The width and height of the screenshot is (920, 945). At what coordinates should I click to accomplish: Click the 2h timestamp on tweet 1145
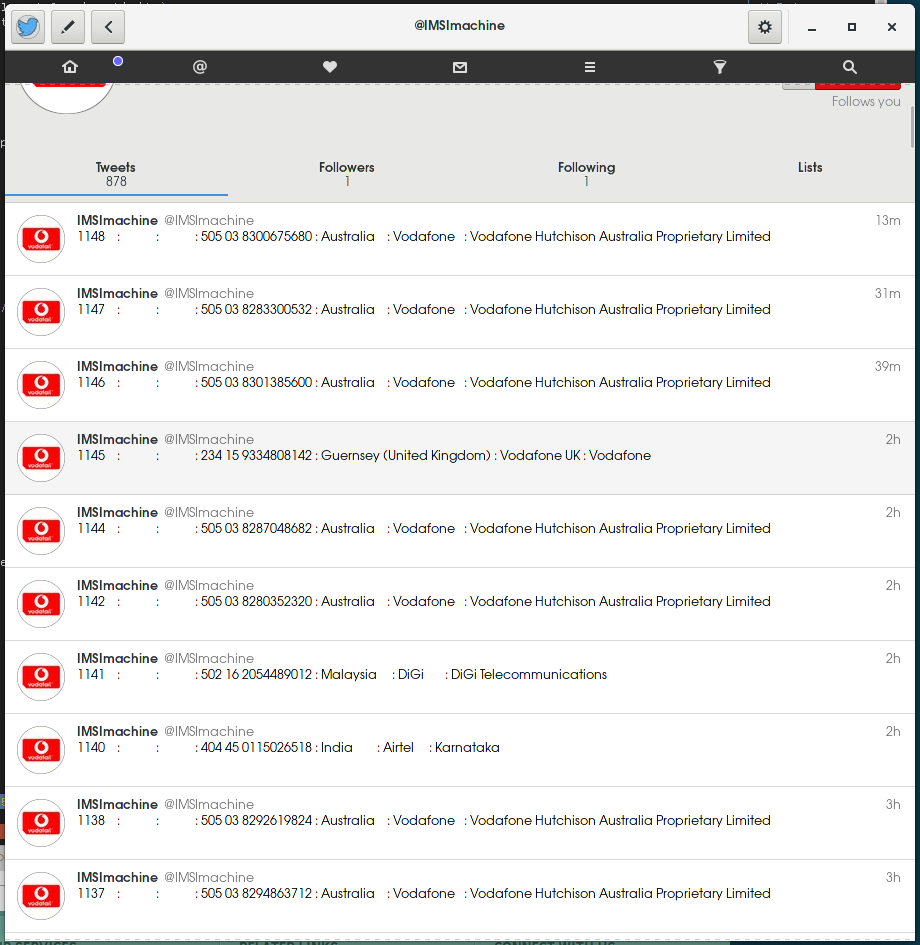tap(893, 439)
